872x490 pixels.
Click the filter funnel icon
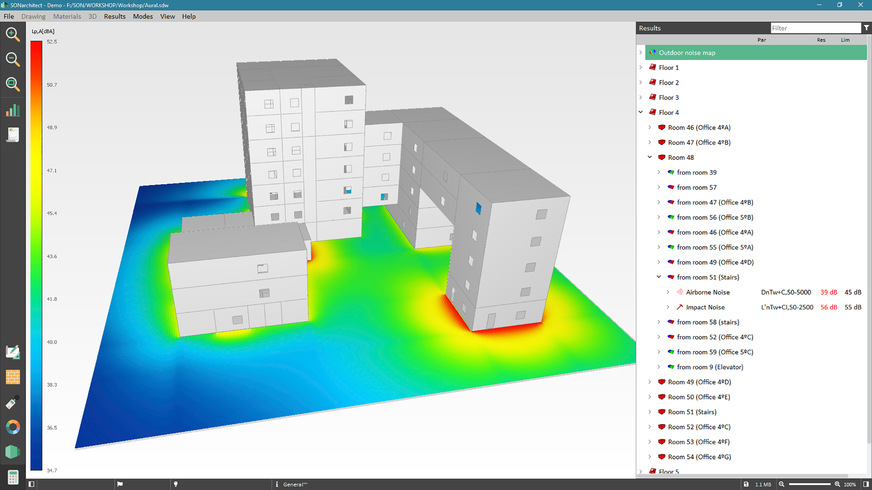pyautogui.click(x=866, y=28)
